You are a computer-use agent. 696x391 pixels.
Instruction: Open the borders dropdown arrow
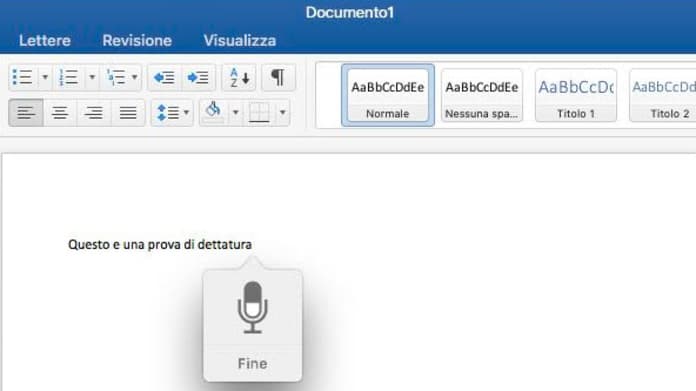coord(282,112)
